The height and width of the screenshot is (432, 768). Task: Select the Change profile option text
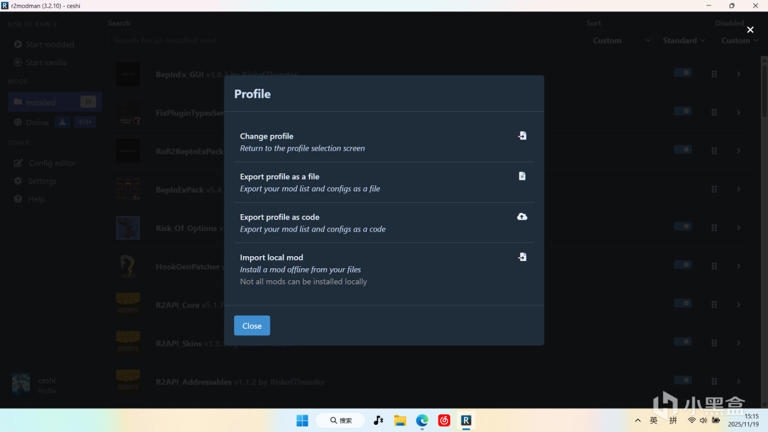266,136
